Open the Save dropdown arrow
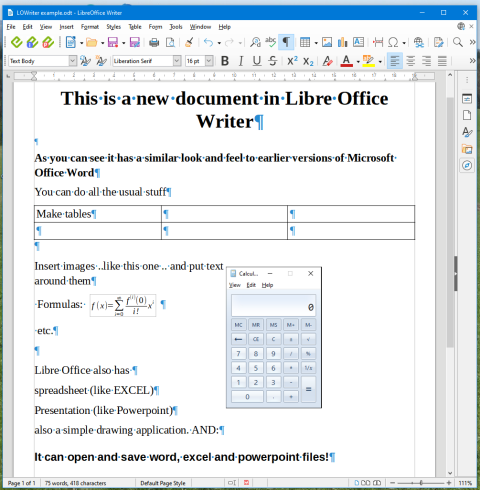The height and width of the screenshot is (490, 480). [x=123, y=43]
